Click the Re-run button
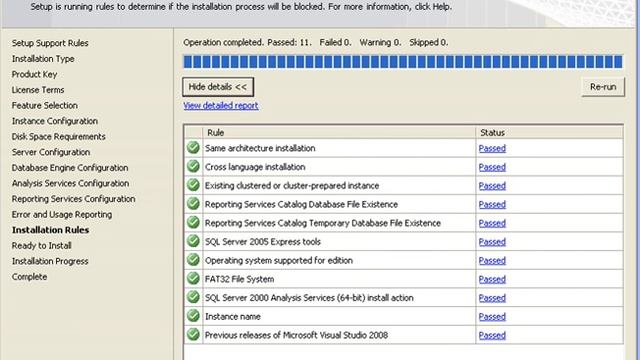Image resolution: width=640 pixels, height=360 pixels. [603, 87]
